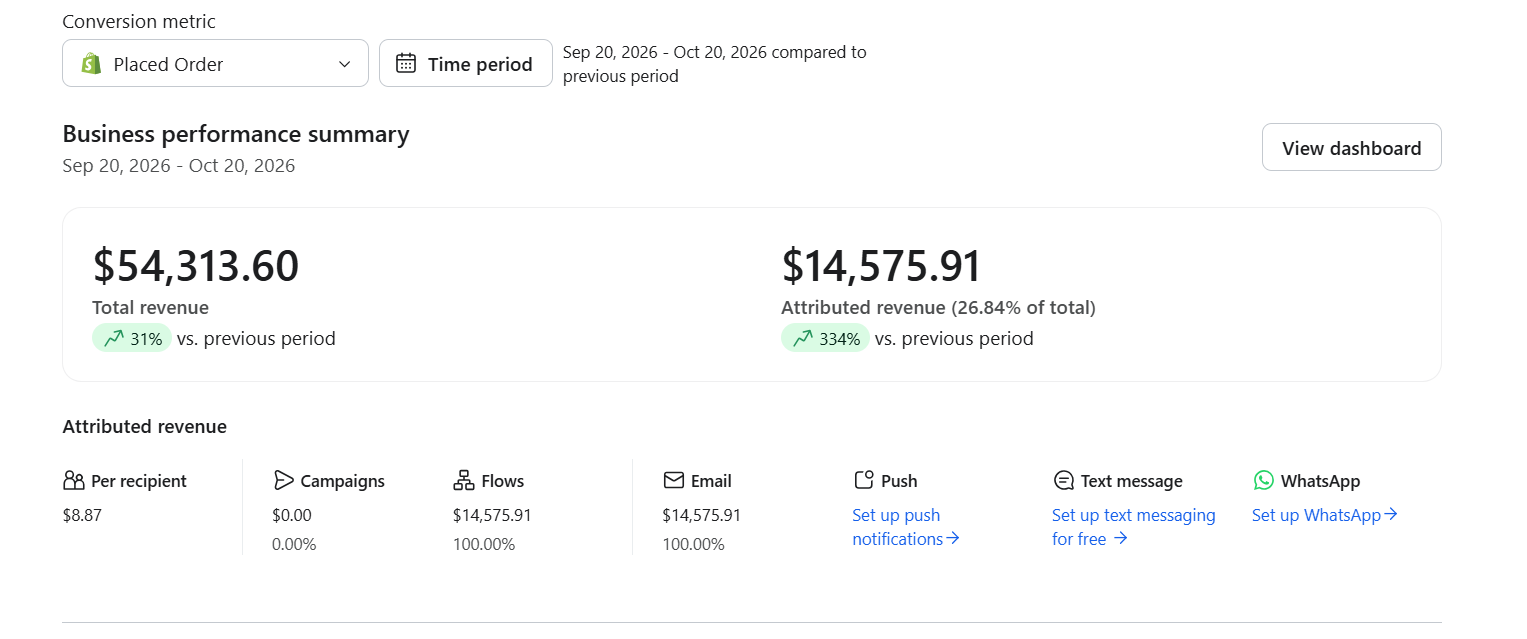Click the Shopify bag icon in metric dropdown
Screen dimensions: 1527x639
coord(91,64)
